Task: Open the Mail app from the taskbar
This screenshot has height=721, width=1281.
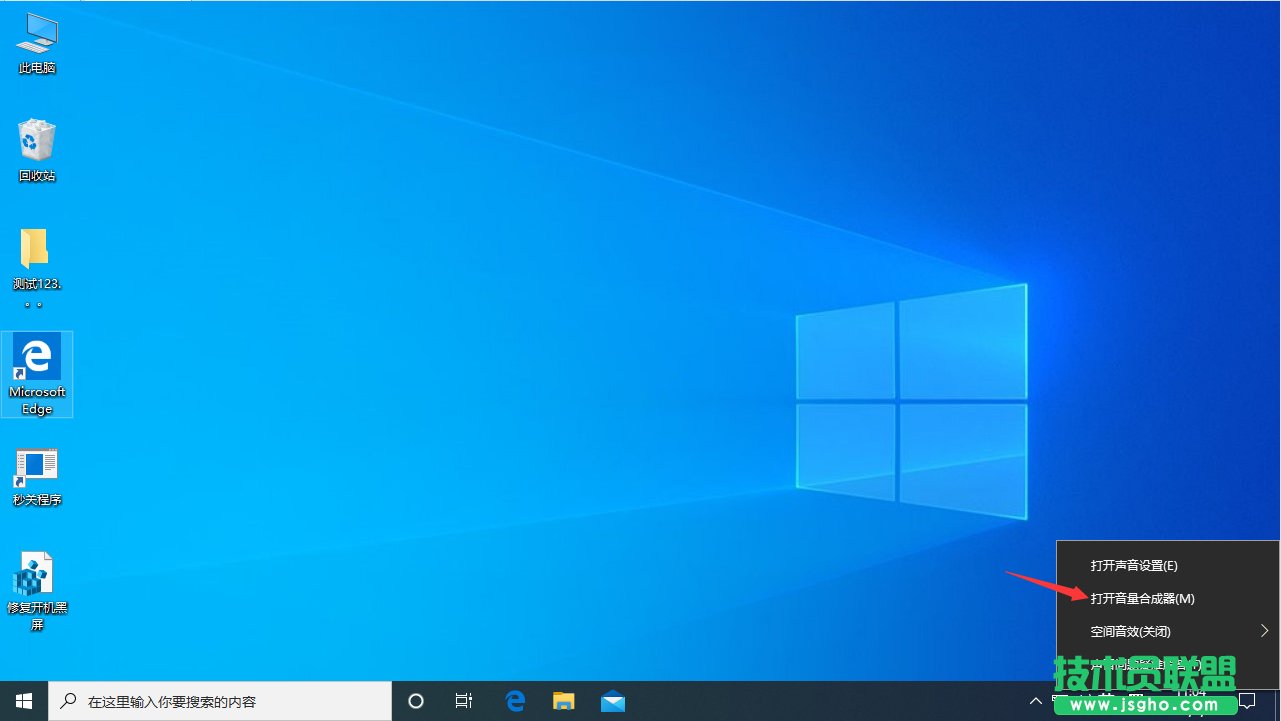Action: point(612,701)
